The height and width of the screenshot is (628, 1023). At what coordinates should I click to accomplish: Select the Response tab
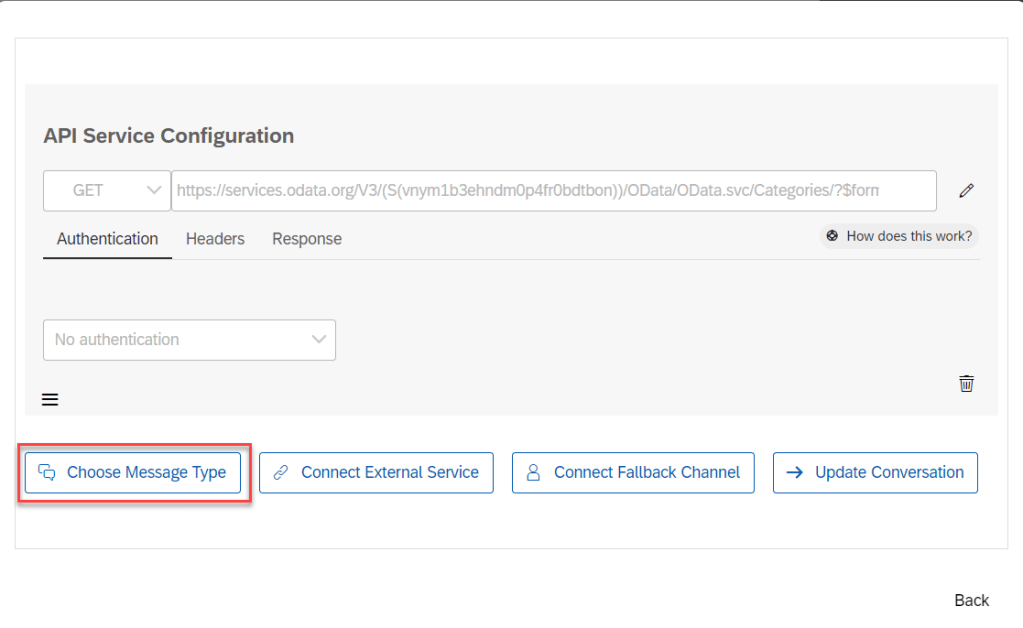point(307,239)
